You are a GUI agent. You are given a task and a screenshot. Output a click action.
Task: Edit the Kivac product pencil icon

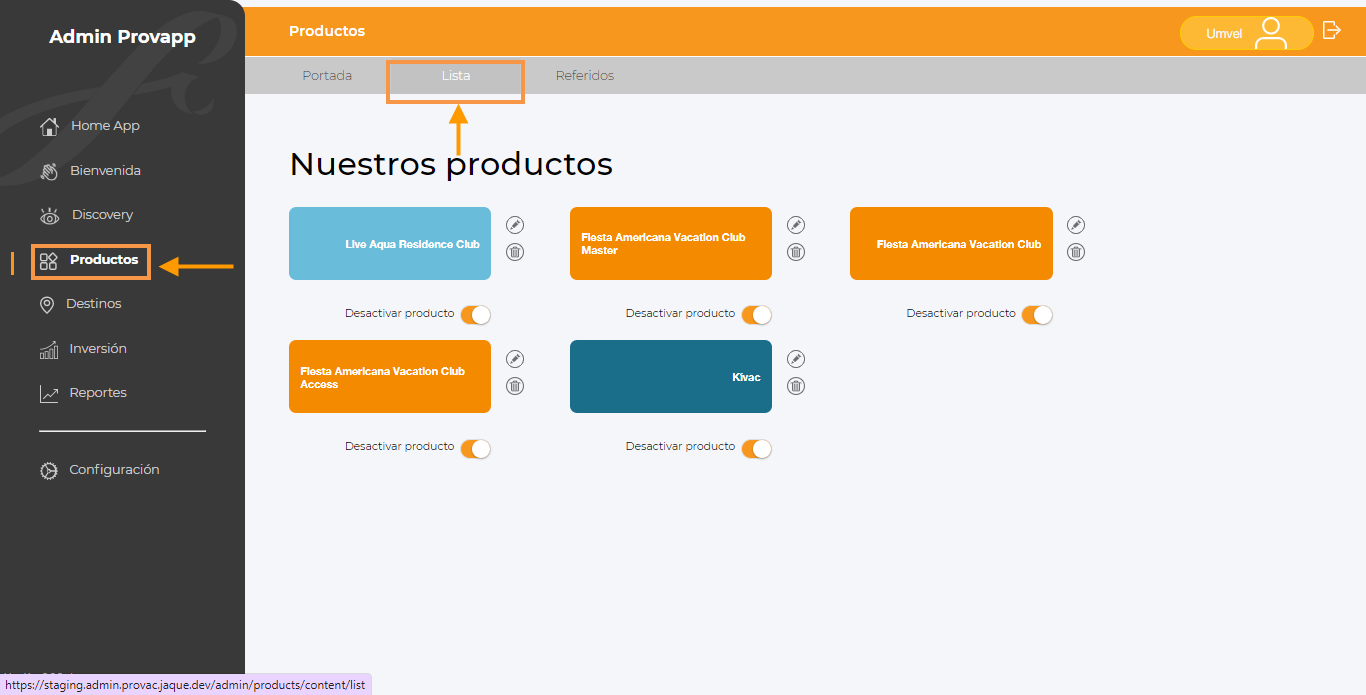pyautogui.click(x=796, y=359)
